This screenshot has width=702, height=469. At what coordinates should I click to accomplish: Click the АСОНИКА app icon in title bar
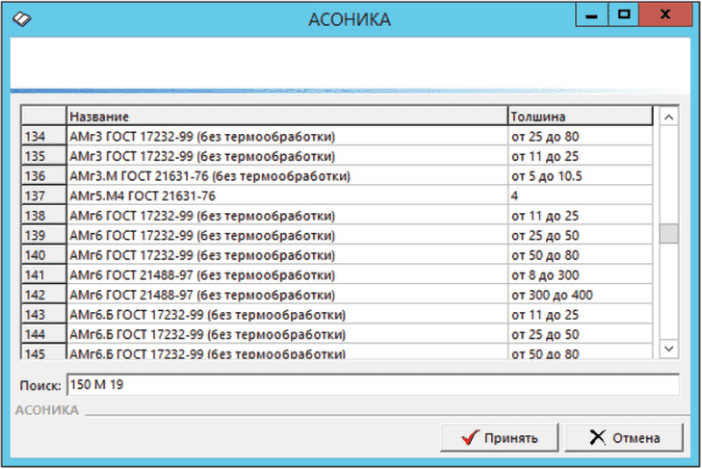click(20, 18)
